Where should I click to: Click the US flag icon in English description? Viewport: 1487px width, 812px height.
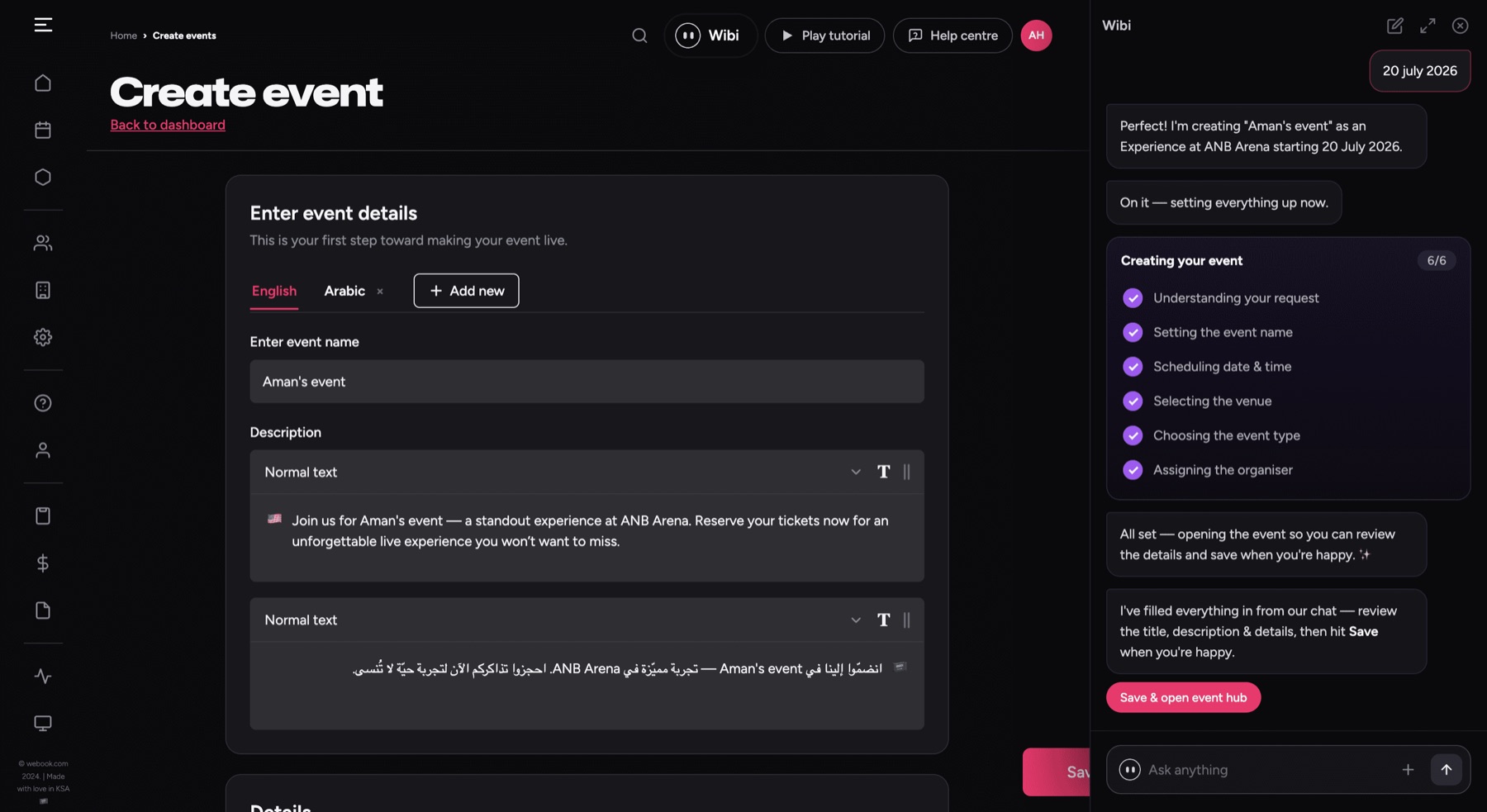coord(274,519)
